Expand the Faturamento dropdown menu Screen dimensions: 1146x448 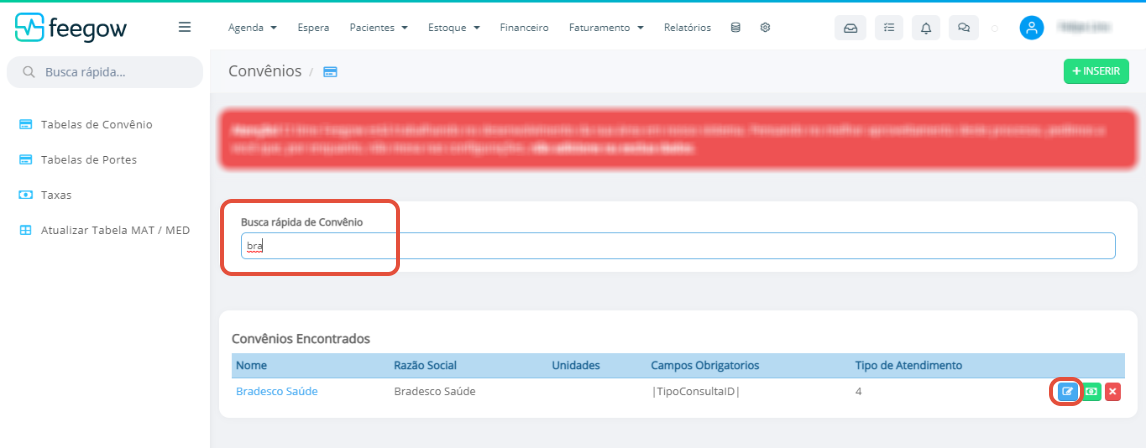(x=606, y=28)
